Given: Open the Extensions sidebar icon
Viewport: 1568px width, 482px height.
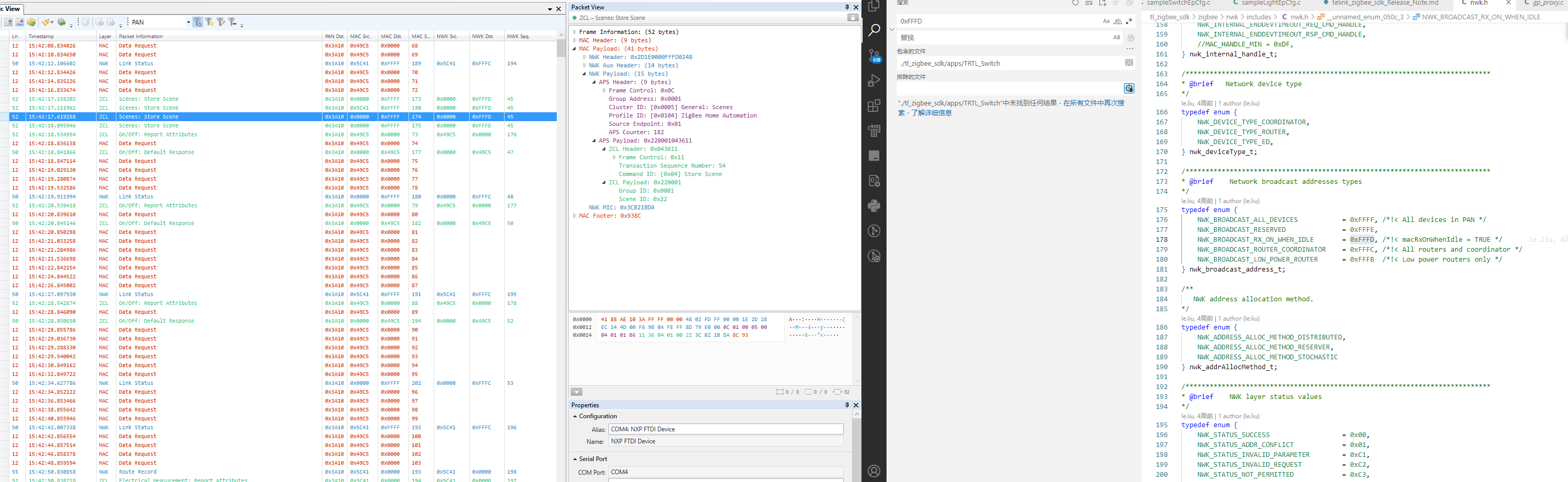Looking at the screenshot, I should pyautogui.click(x=874, y=105).
